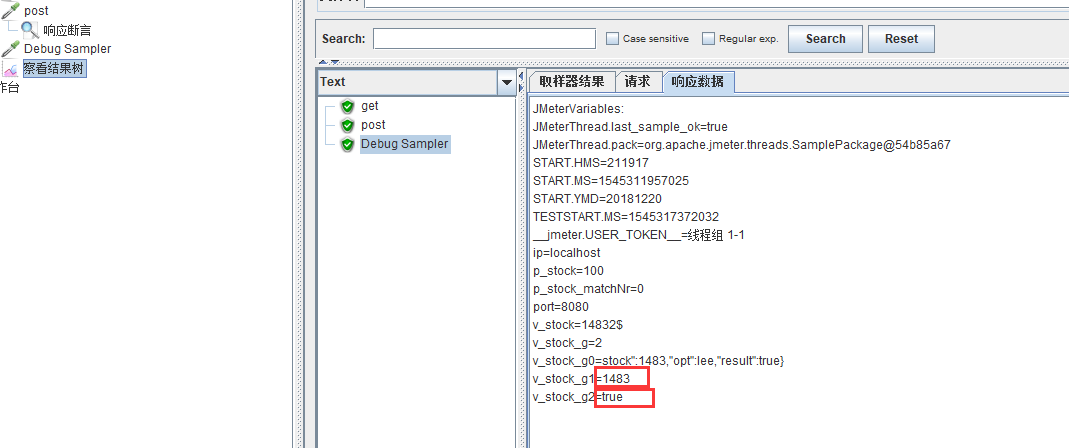Enable Case sensitive search option
This screenshot has height=448, width=1069.
click(x=612, y=39)
